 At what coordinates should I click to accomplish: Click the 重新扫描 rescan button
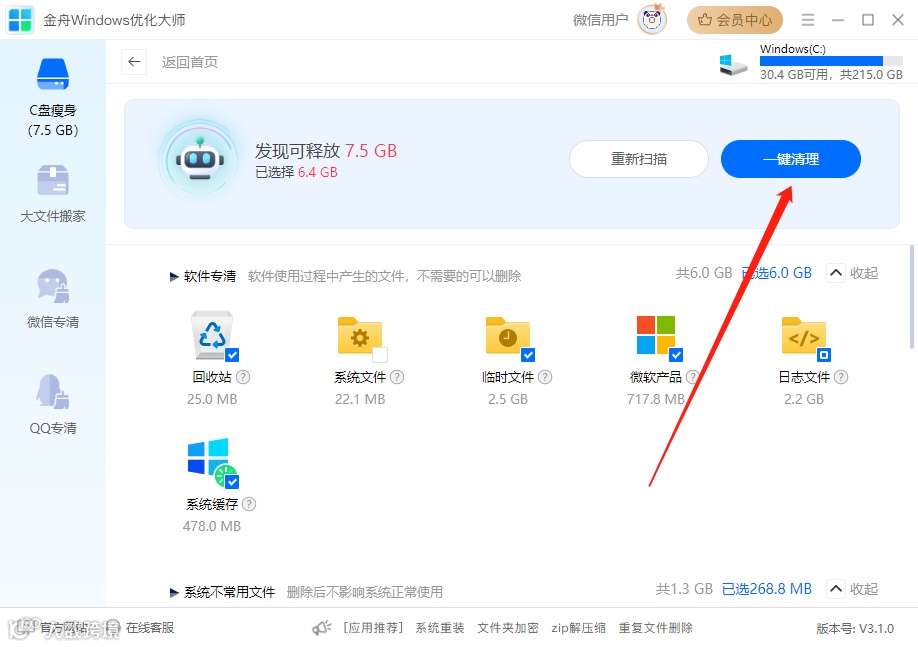pyautogui.click(x=639, y=159)
